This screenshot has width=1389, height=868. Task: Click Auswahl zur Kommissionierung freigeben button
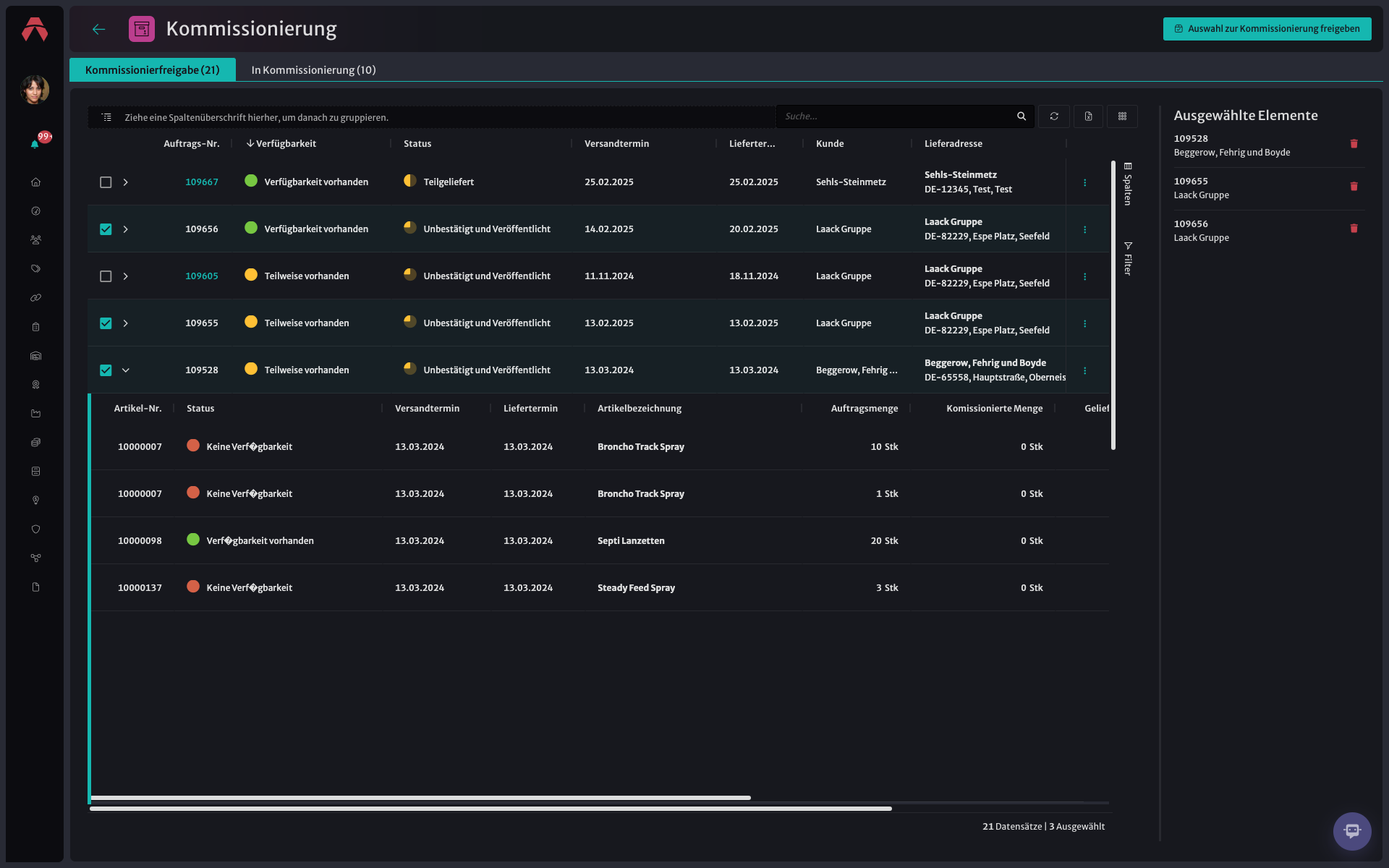coord(1267,29)
